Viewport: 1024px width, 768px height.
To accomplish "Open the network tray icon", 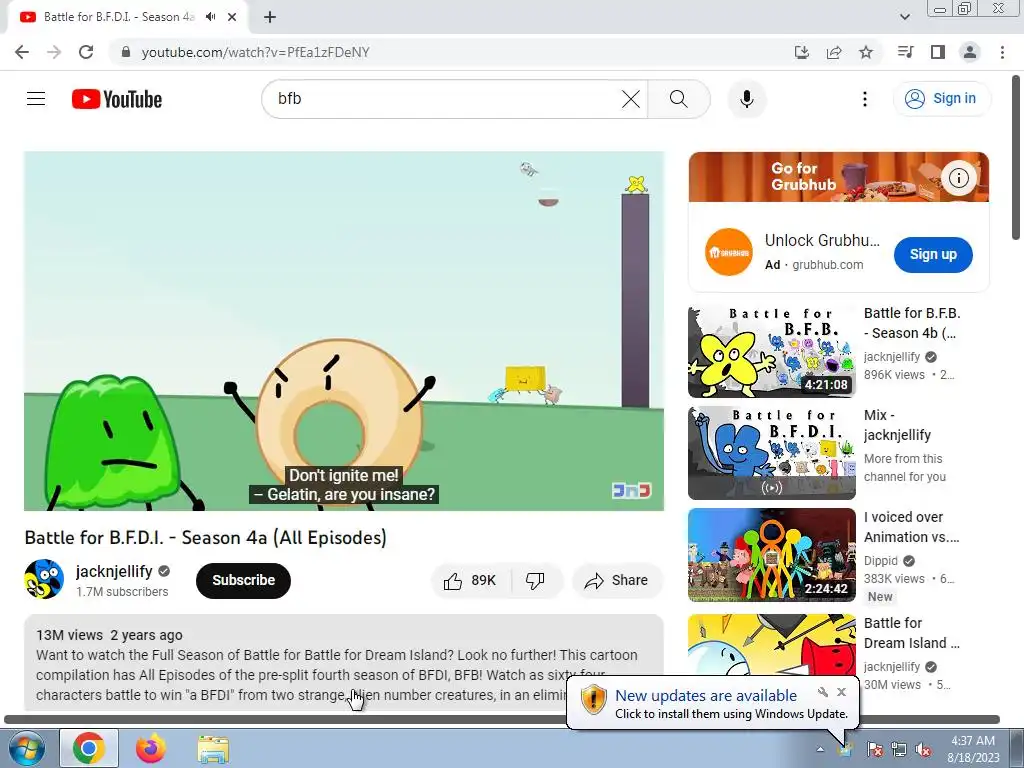I will tap(899, 750).
